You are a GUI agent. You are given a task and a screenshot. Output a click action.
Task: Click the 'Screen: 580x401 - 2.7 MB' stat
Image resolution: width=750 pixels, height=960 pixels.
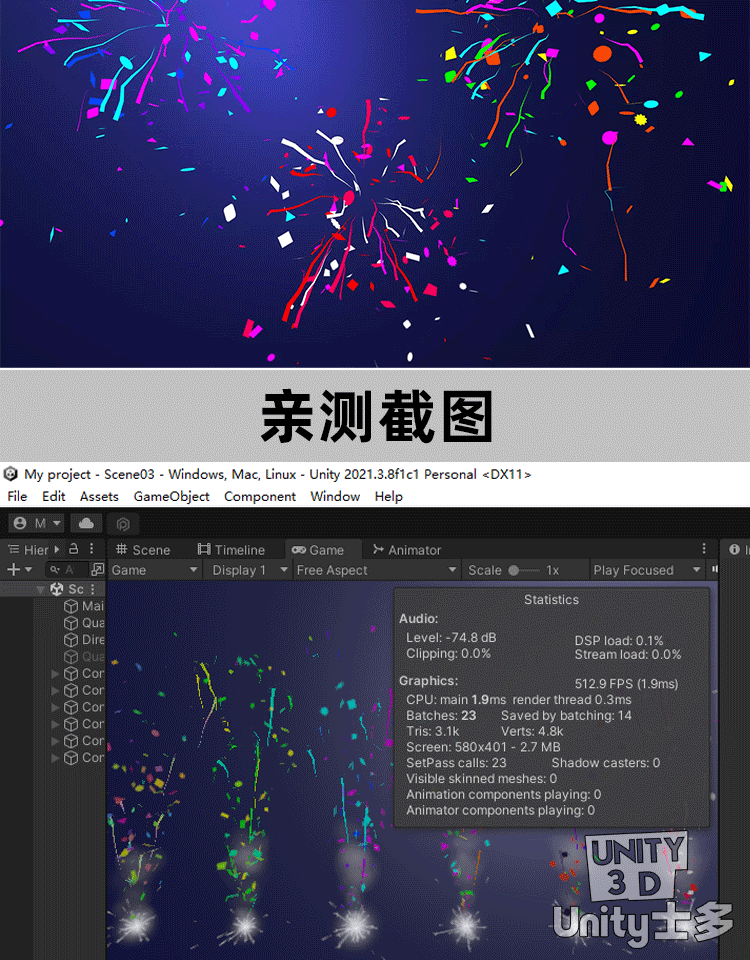click(483, 748)
